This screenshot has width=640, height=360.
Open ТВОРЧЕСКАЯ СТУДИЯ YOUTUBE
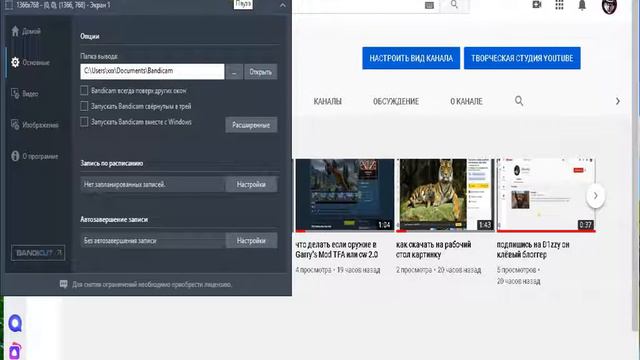pos(522,58)
